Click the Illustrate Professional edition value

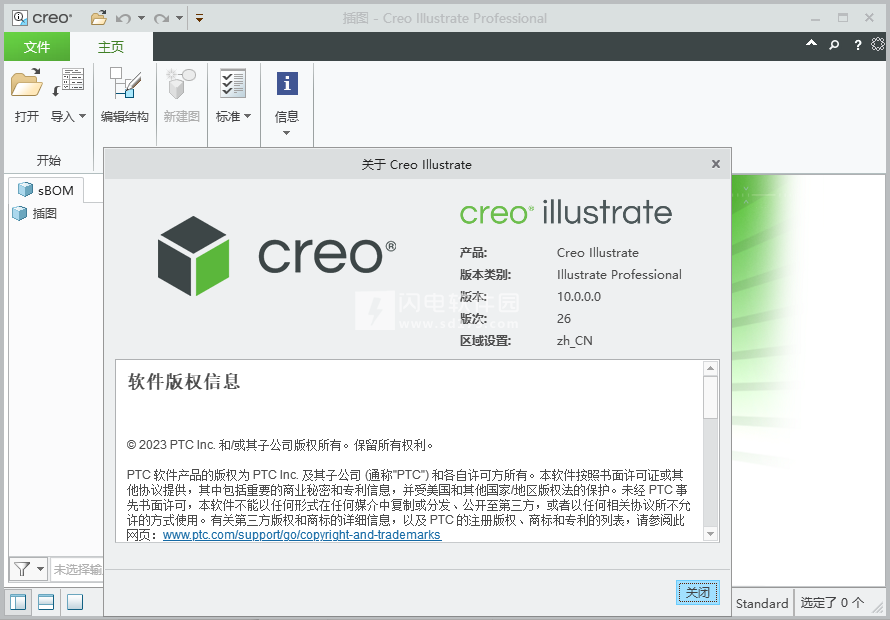click(619, 275)
